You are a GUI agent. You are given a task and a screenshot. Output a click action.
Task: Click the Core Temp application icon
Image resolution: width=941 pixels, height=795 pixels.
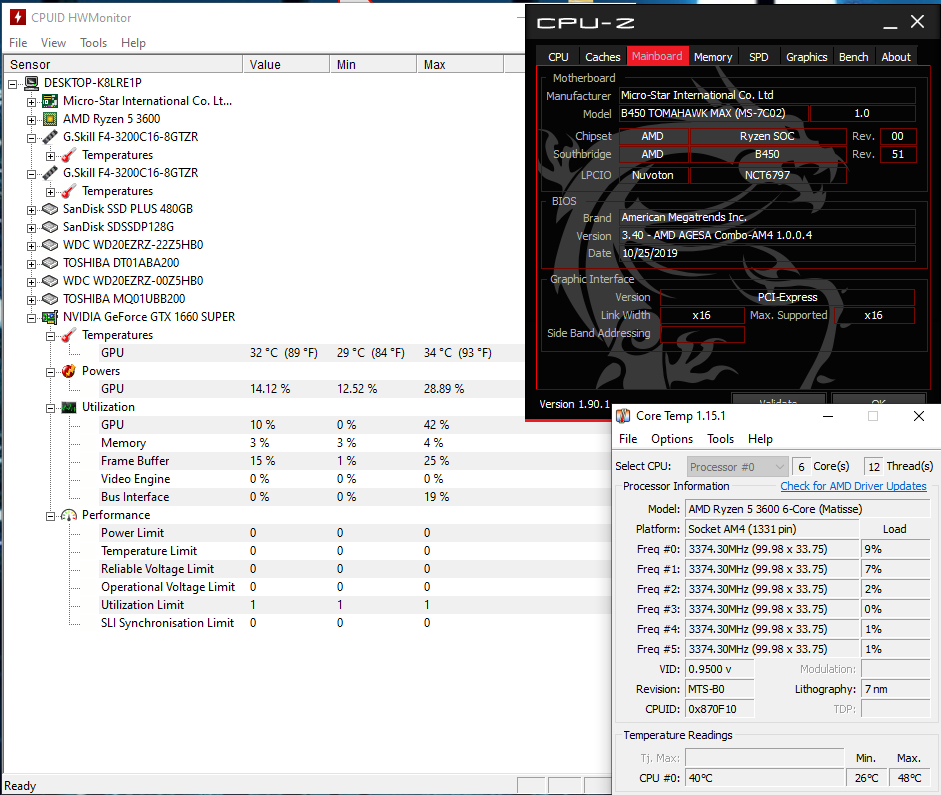click(x=624, y=416)
